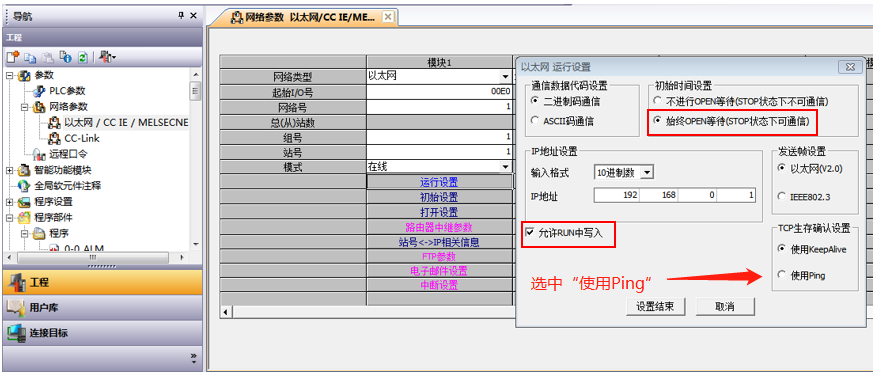Click the 设置结束 button
Viewport: 877px width, 376px height.
655,306
